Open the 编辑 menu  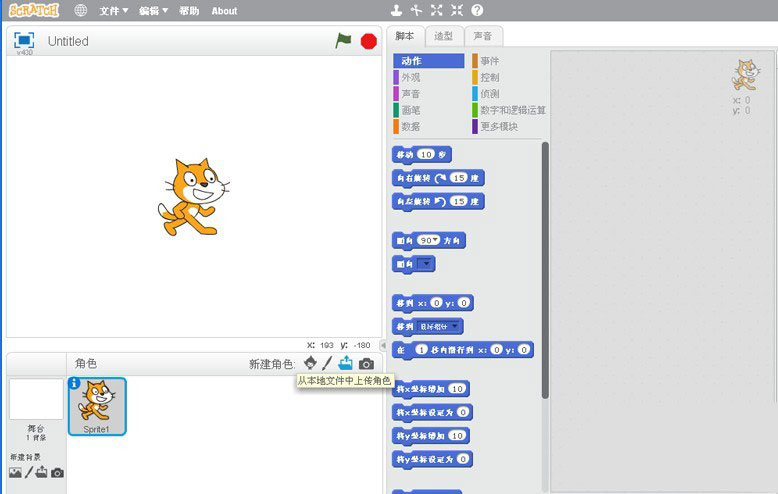pyautogui.click(x=153, y=11)
